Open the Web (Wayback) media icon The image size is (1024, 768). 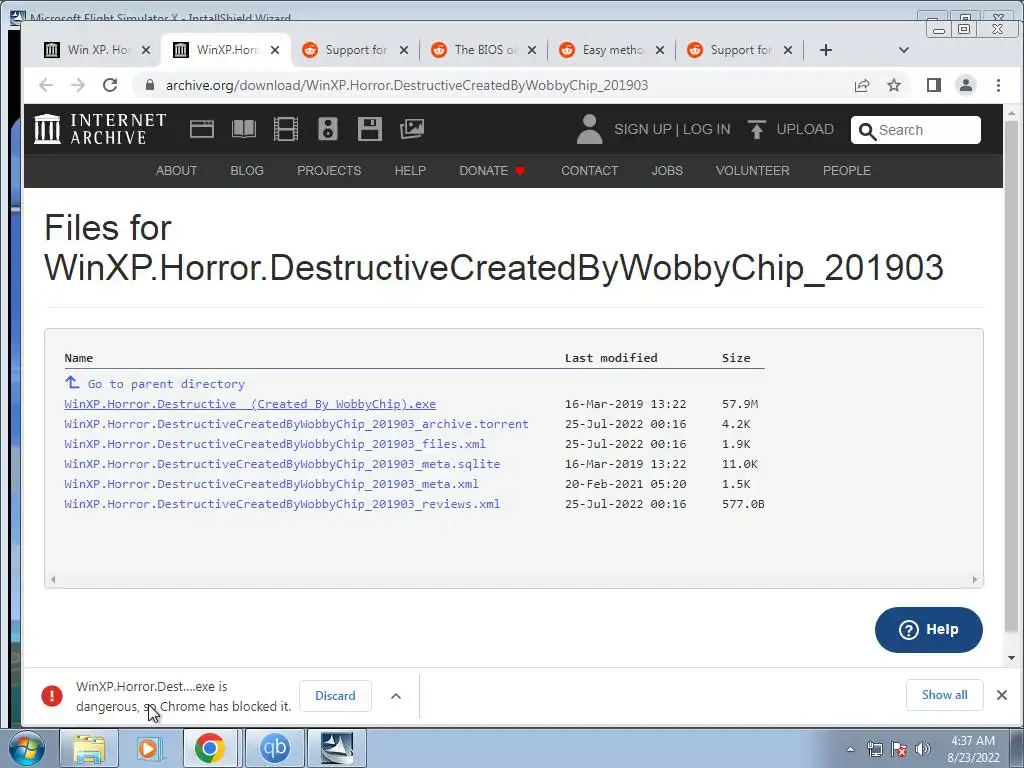click(202, 129)
